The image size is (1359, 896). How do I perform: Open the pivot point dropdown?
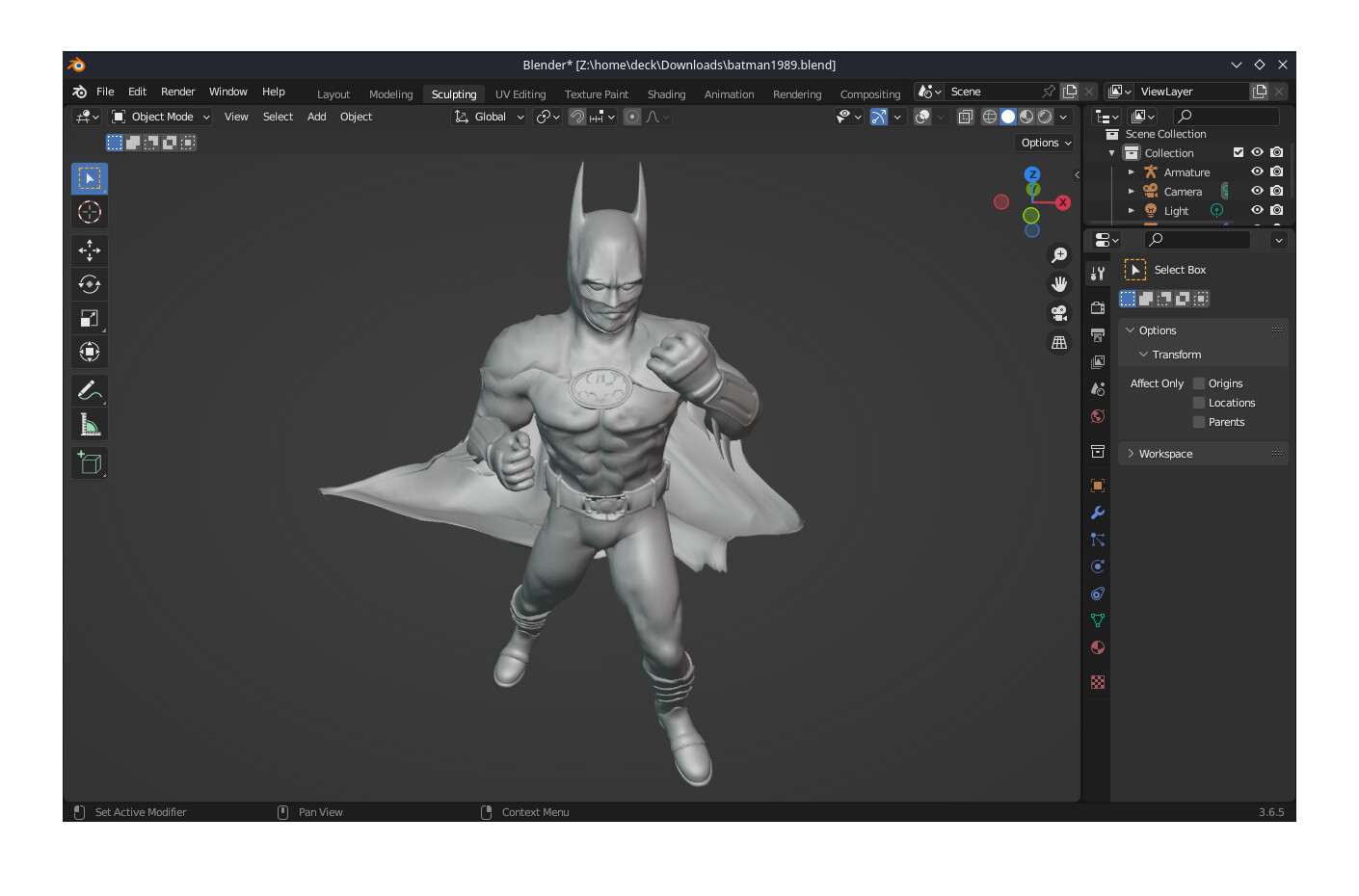pos(548,117)
